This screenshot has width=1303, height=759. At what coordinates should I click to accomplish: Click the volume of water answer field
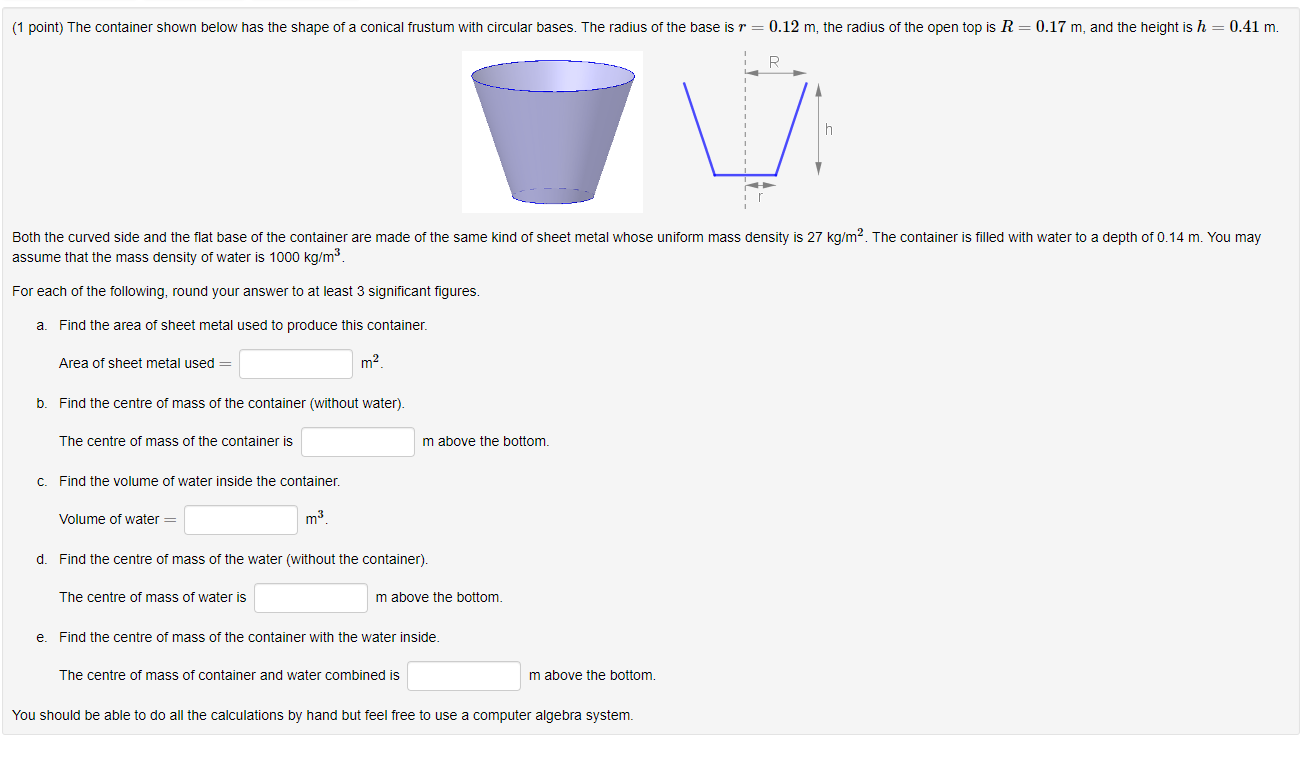coord(240,519)
